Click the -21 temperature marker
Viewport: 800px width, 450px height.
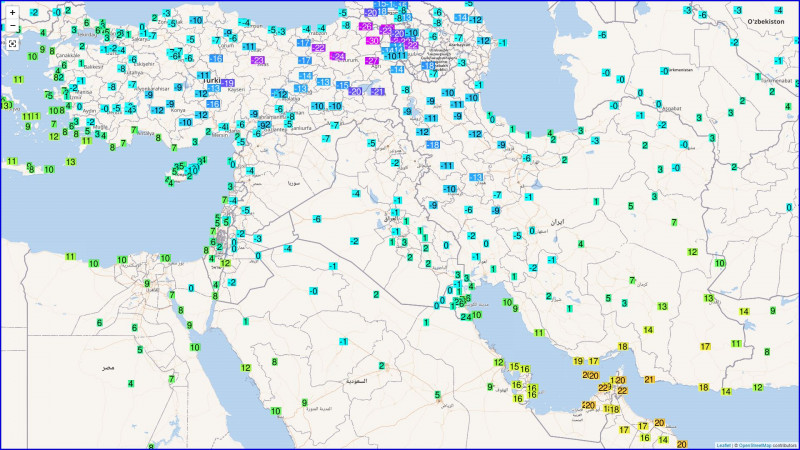point(378,92)
